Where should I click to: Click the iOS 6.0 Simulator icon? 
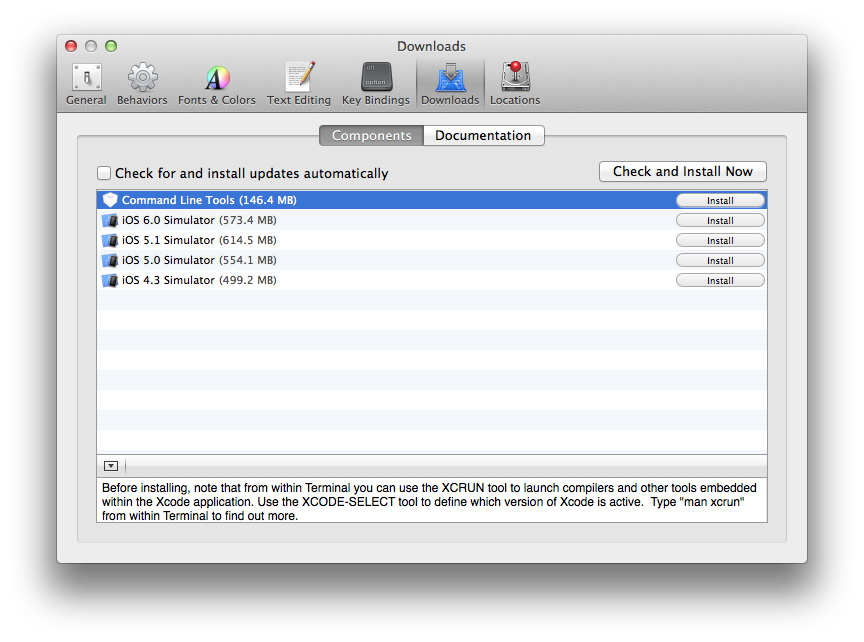[110, 220]
